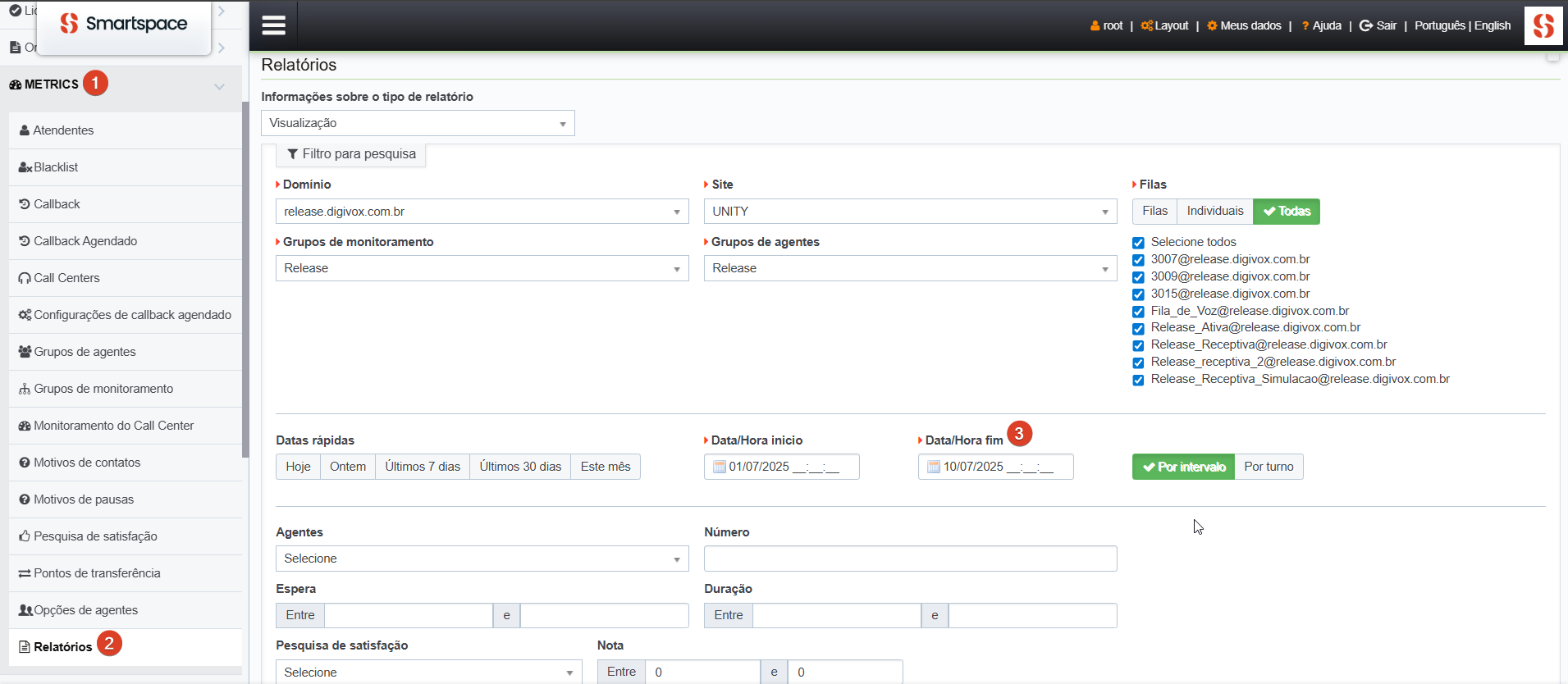Screen dimensions: 1568x684
Task: Open the Domínio dropdown
Action: click(482, 212)
